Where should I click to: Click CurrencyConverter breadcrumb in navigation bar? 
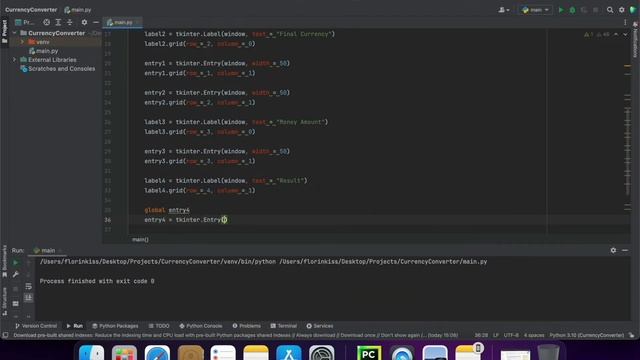31,10
